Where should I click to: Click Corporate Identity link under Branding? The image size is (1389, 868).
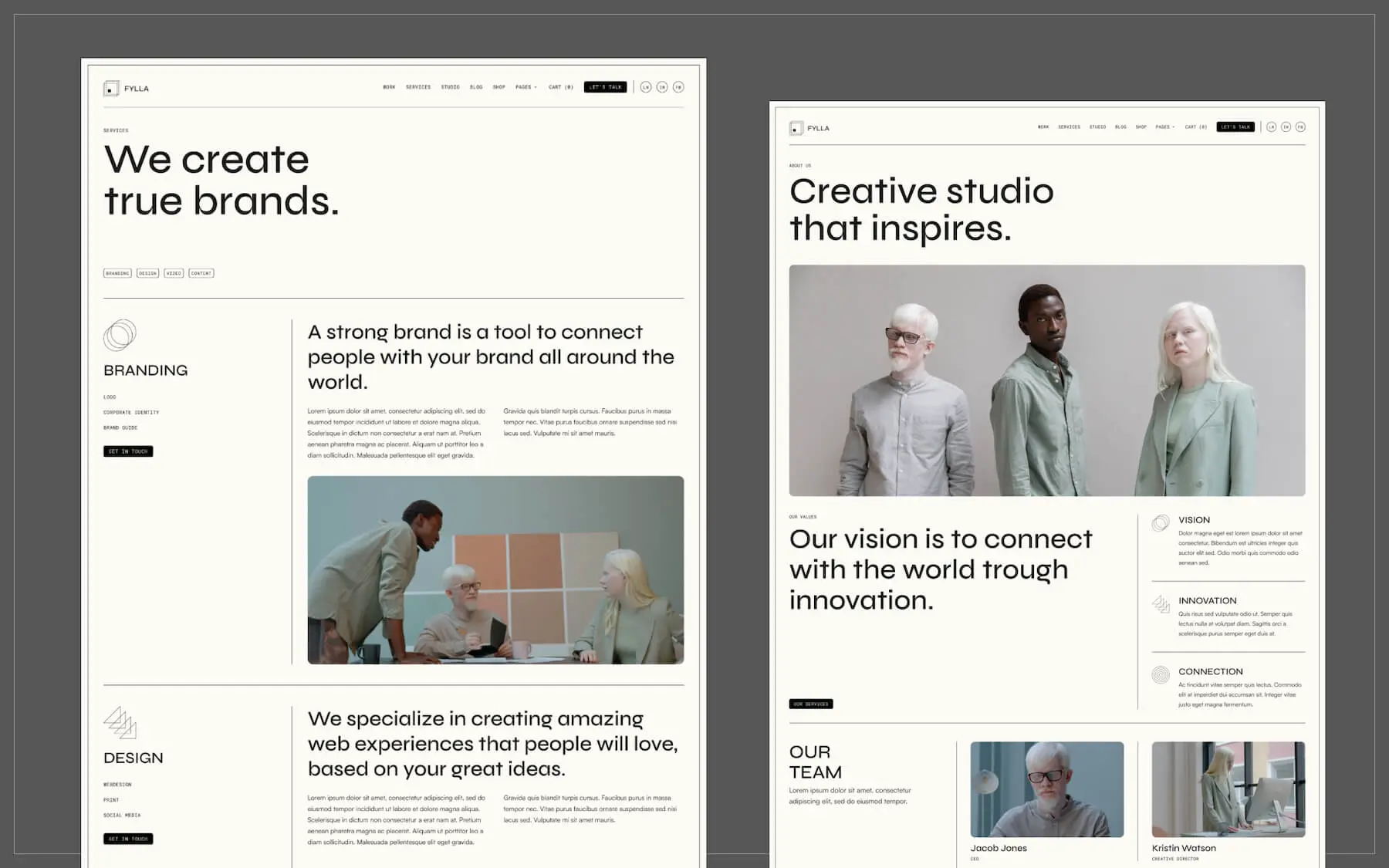[131, 413]
